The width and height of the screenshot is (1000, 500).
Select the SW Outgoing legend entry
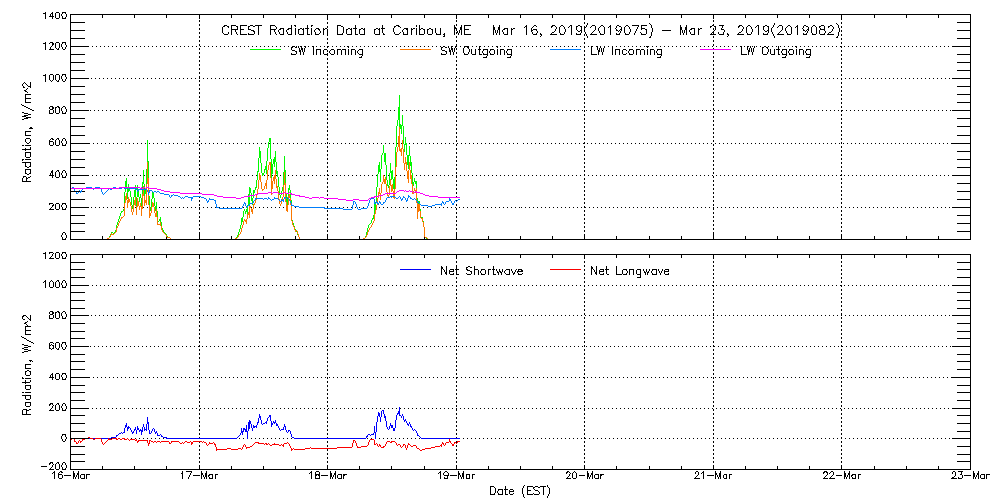pyautogui.click(x=476, y=51)
